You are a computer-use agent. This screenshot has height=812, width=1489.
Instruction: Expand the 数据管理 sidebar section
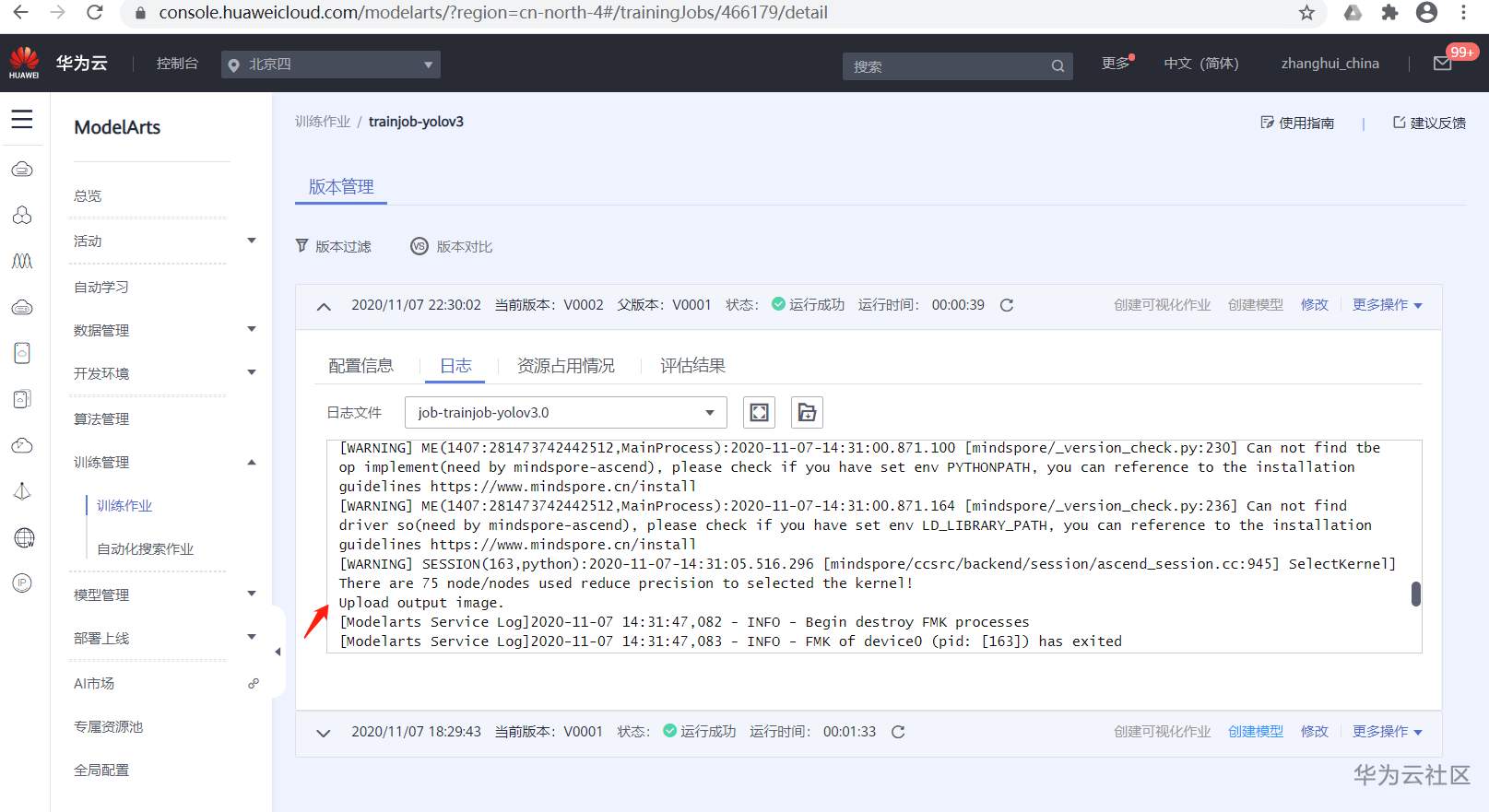[252, 329]
